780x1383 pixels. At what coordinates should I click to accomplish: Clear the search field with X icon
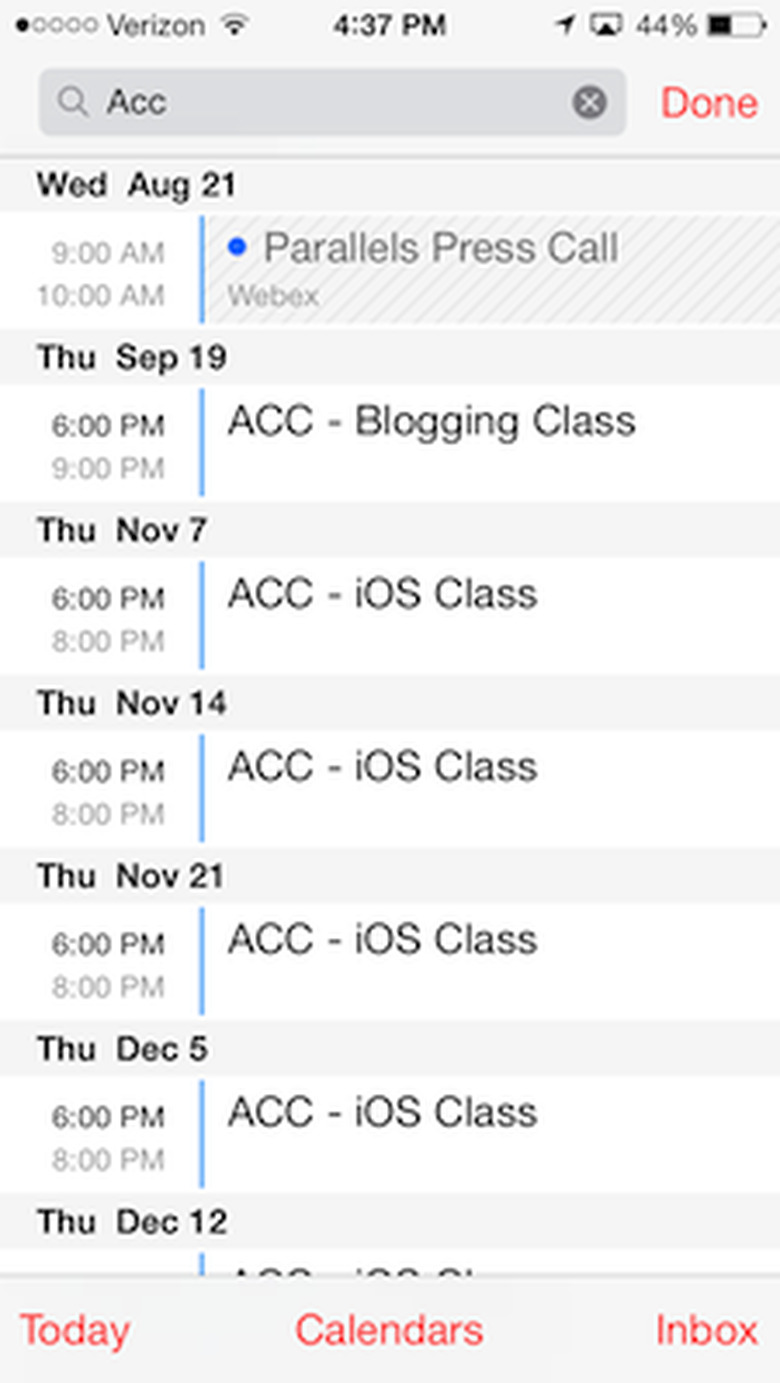(589, 102)
